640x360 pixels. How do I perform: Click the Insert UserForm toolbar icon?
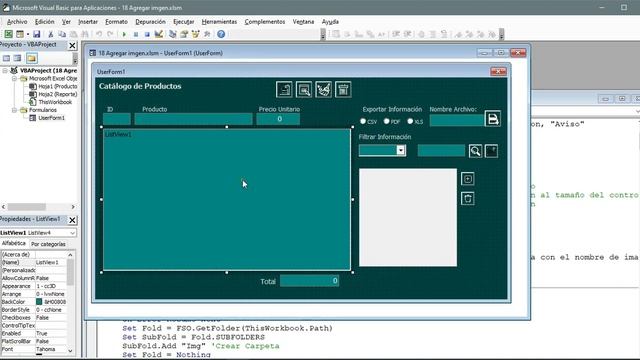[20, 34]
